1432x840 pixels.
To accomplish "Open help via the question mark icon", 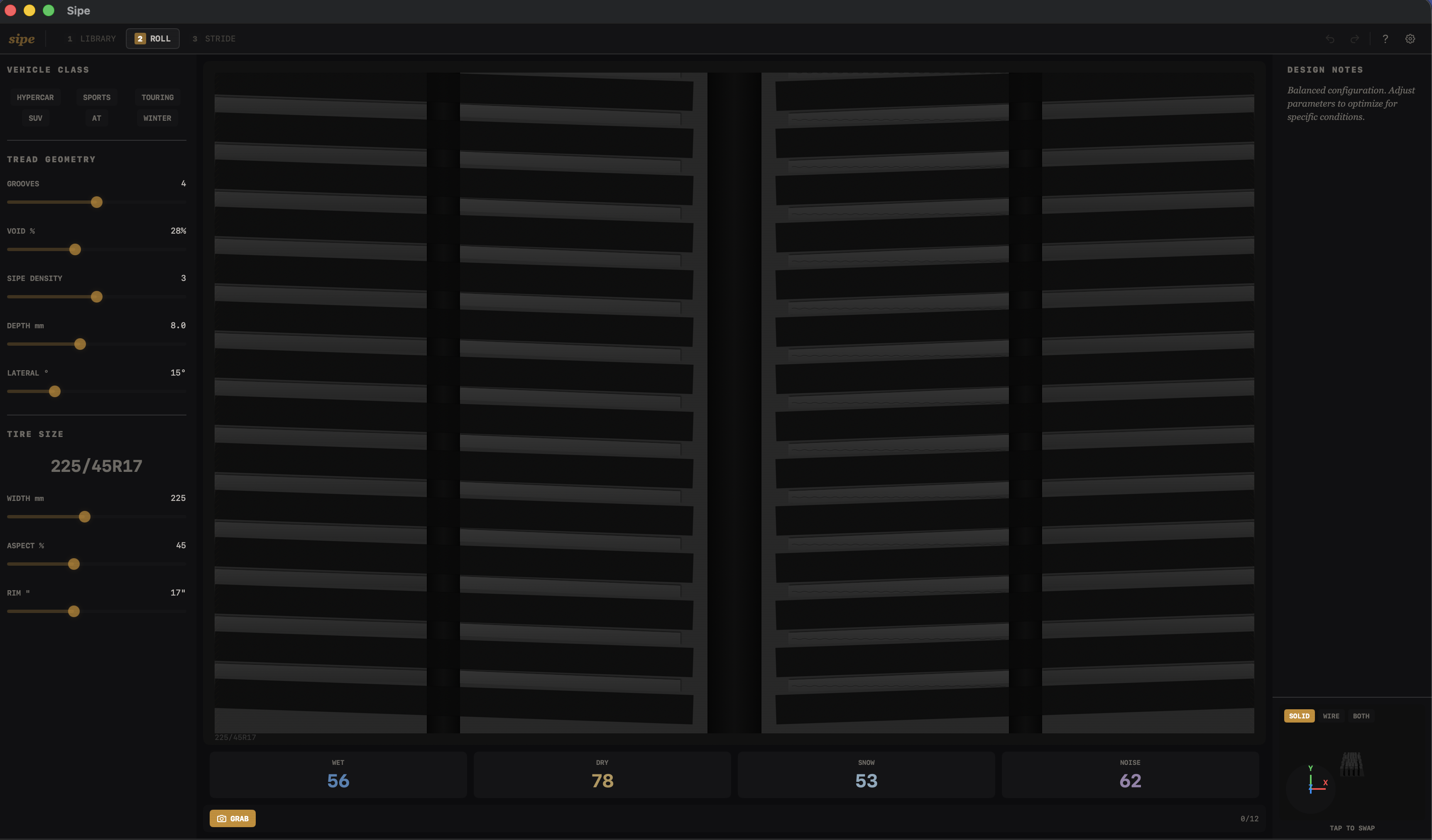I will [x=1385, y=39].
